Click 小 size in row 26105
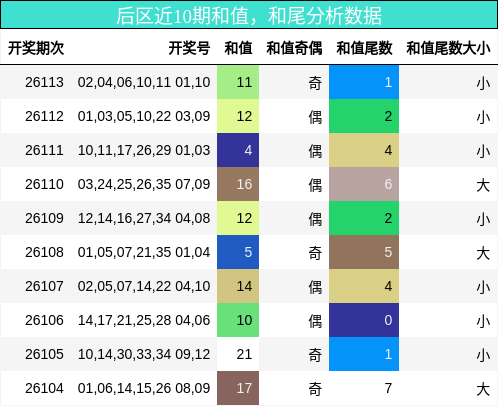 pos(483,355)
